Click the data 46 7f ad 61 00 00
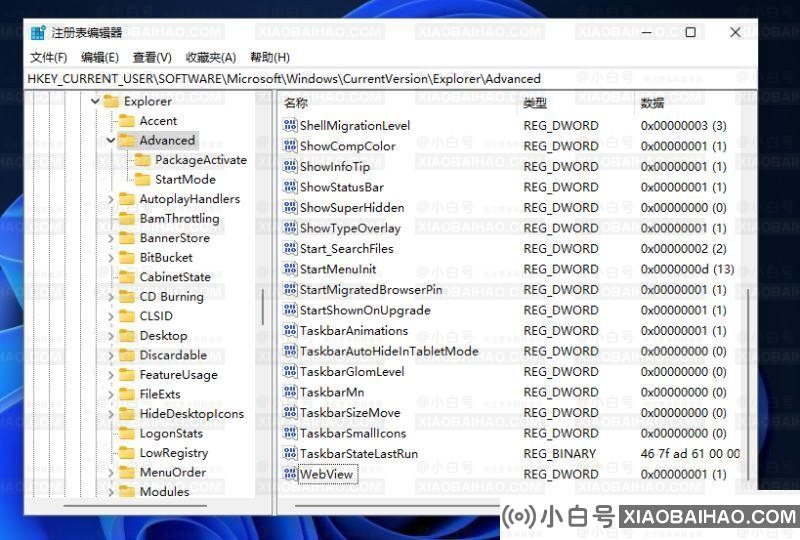Viewport: 800px width, 540px height. (690, 453)
